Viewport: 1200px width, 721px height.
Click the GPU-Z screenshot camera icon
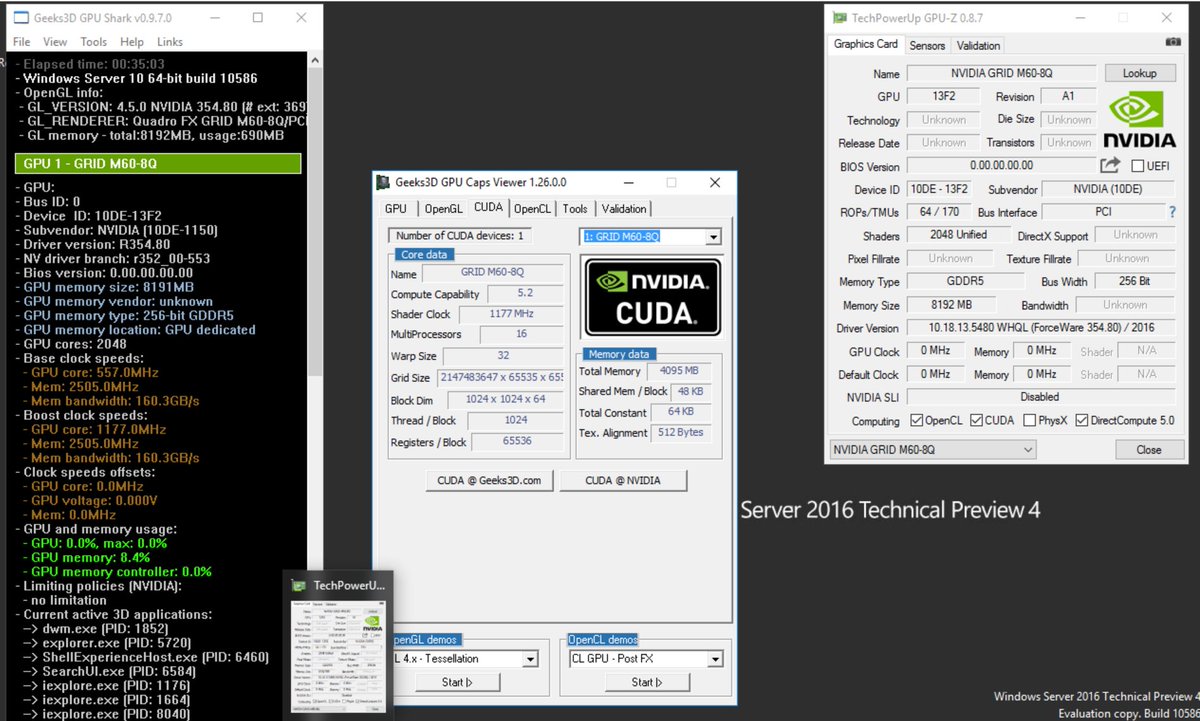1172,43
